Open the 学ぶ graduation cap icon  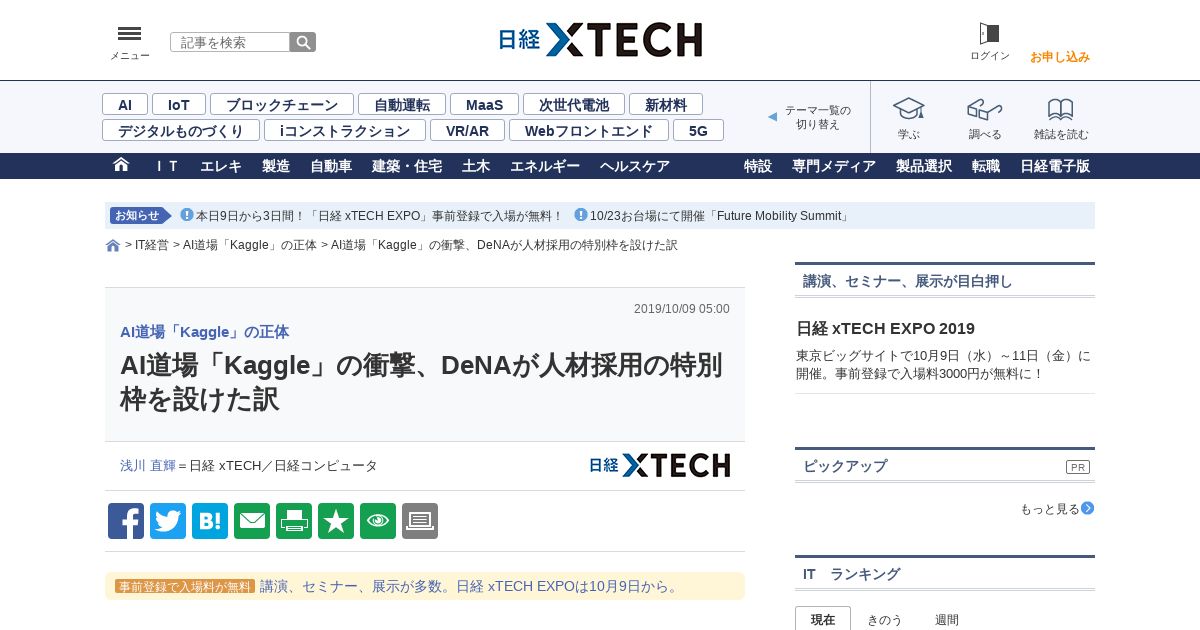[x=908, y=109]
